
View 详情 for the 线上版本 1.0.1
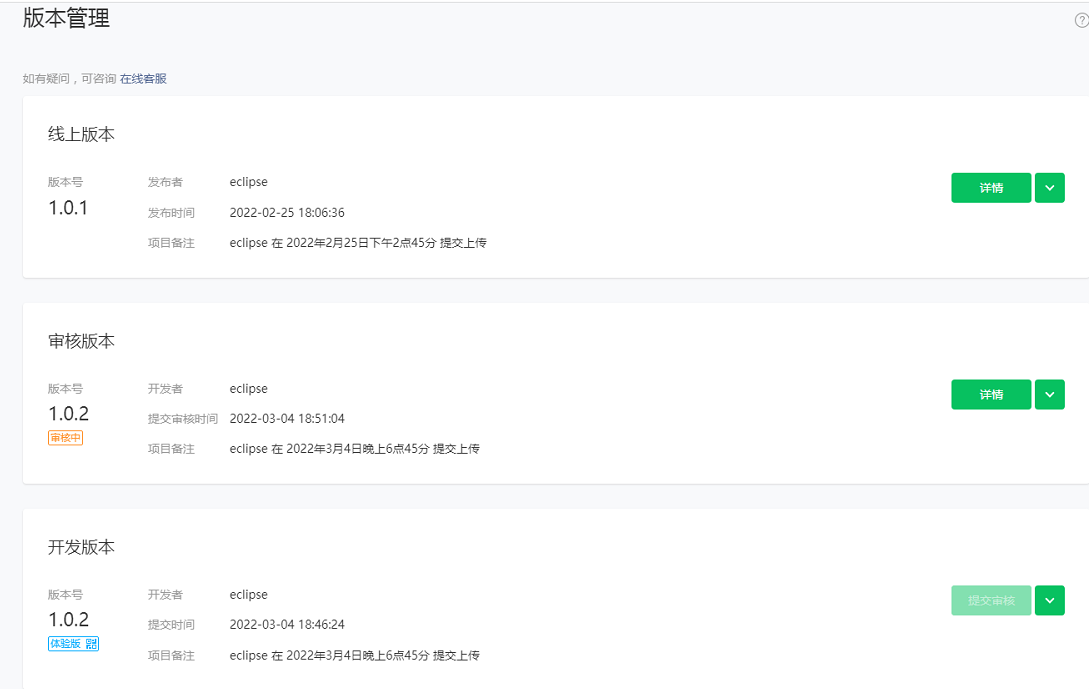click(x=991, y=188)
